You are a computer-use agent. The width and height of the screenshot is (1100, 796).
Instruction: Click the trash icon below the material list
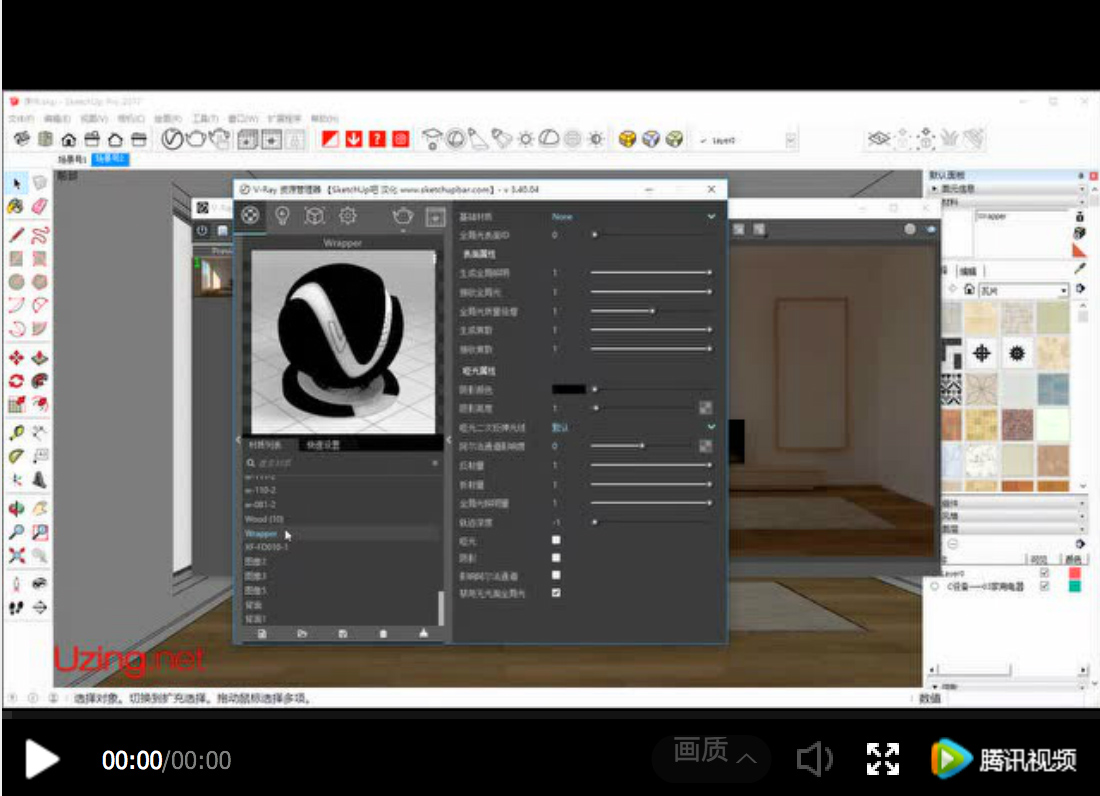click(383, 633)
